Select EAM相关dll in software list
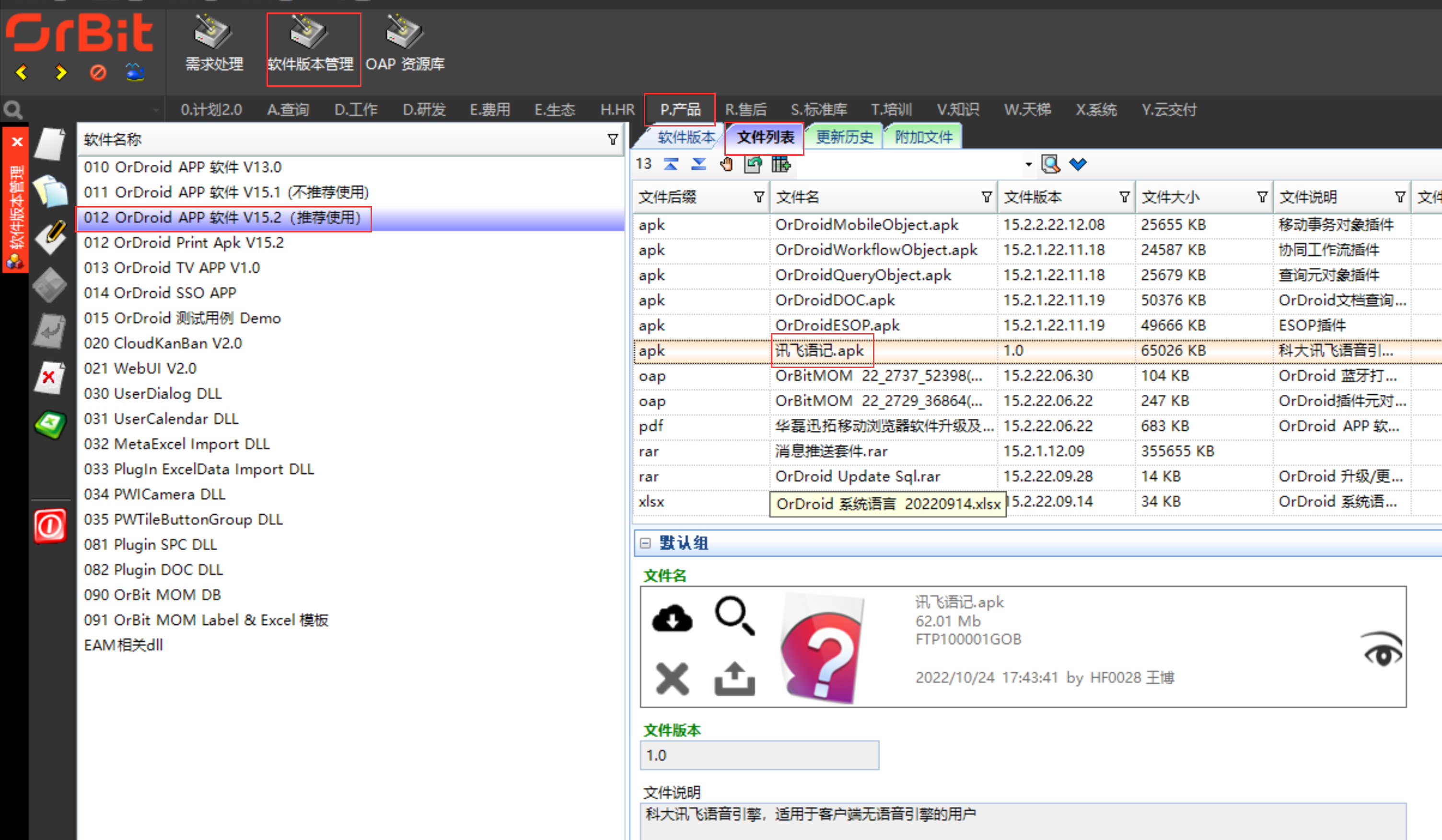This screenshot has width=1442, height=840. pos(351,645)
